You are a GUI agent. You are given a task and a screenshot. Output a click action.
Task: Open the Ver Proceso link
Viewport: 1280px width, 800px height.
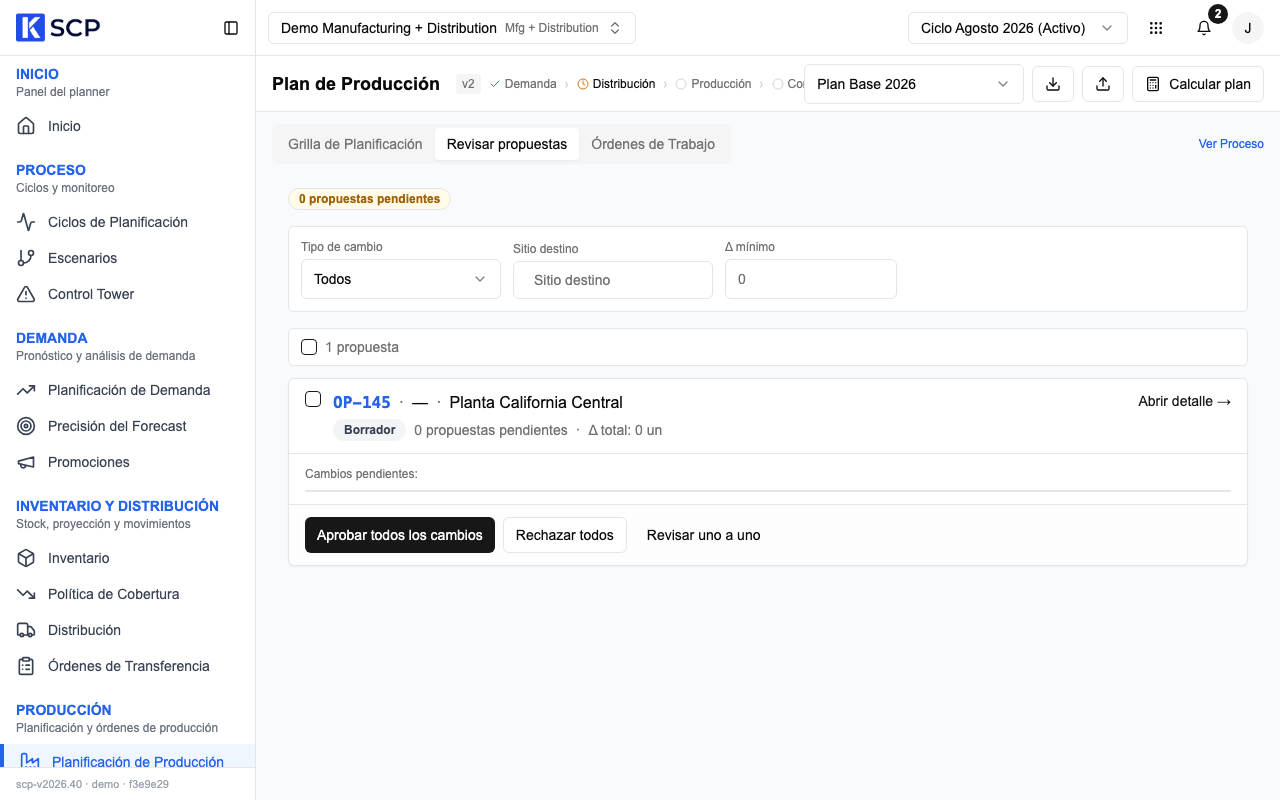1231,144
